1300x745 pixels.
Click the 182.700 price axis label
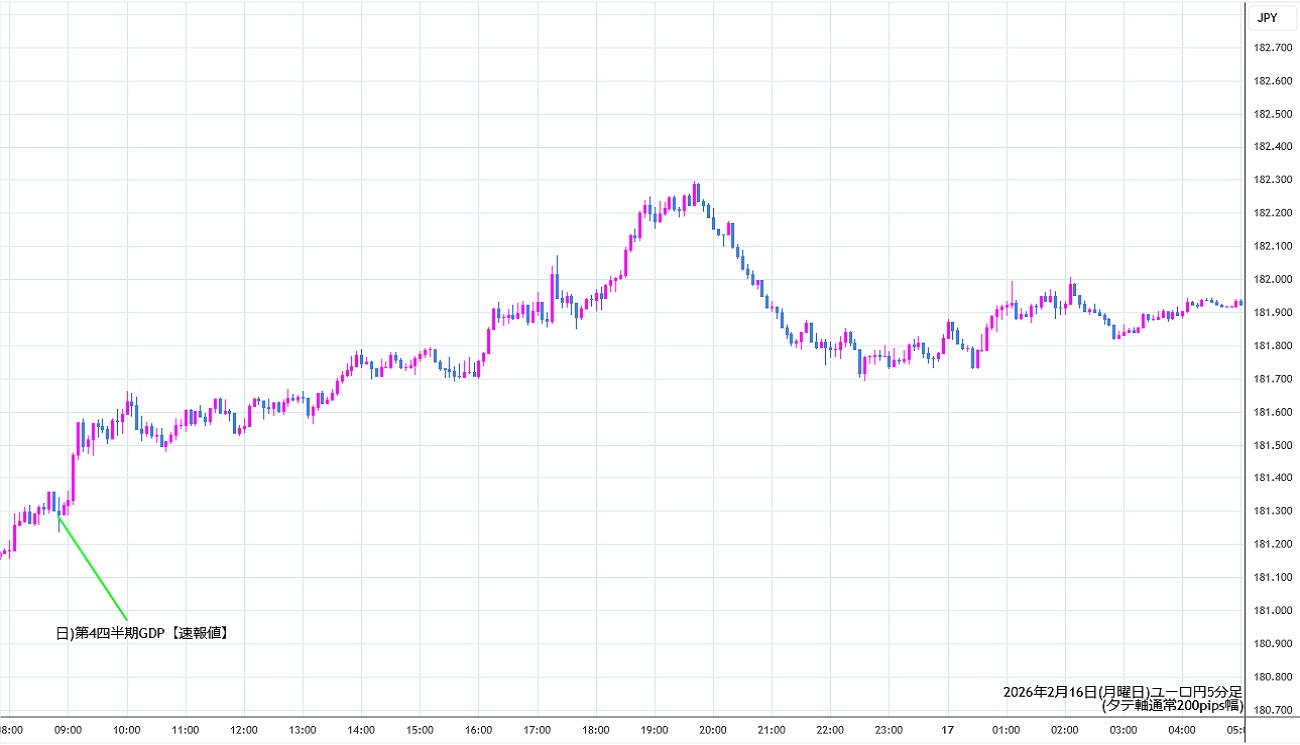pos(1273,48)
